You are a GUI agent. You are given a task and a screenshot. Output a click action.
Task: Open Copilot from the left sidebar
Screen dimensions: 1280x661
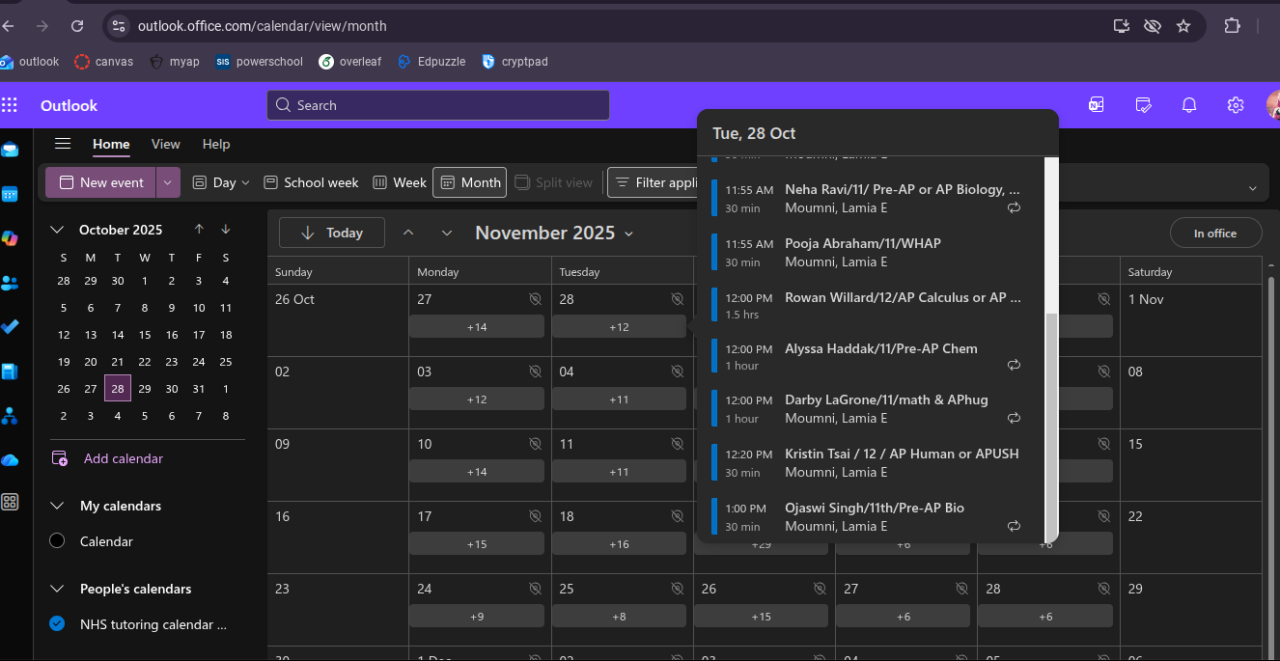coord(10,238)
